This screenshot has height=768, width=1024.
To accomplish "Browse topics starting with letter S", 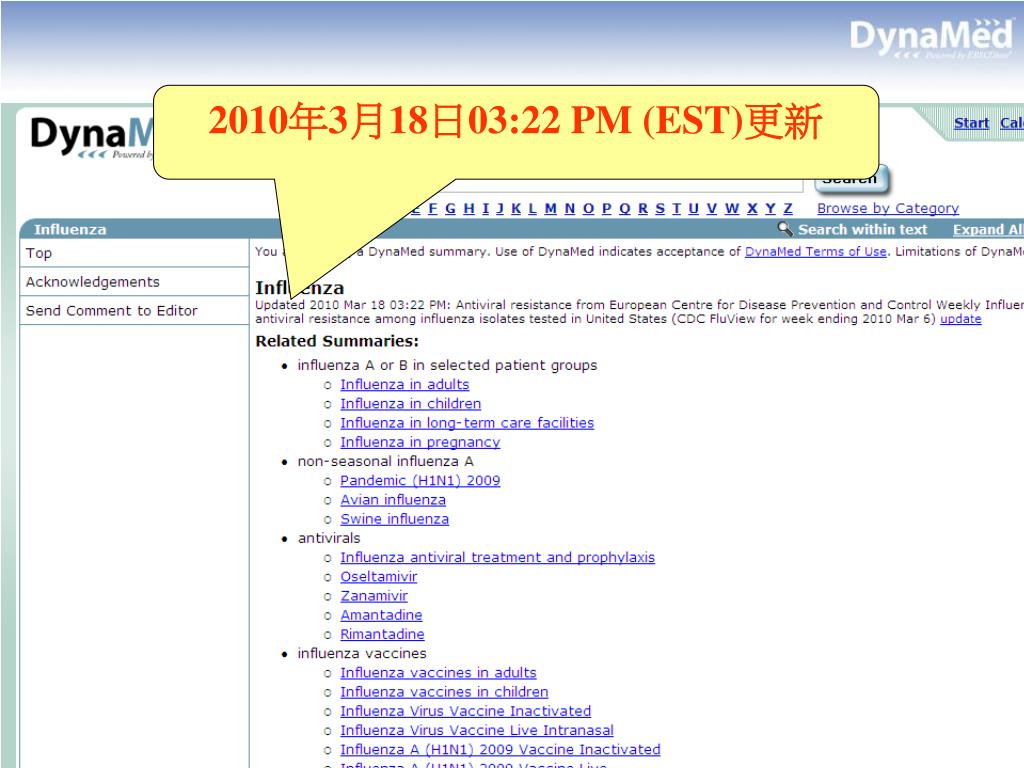I will (x=660, y=208).
